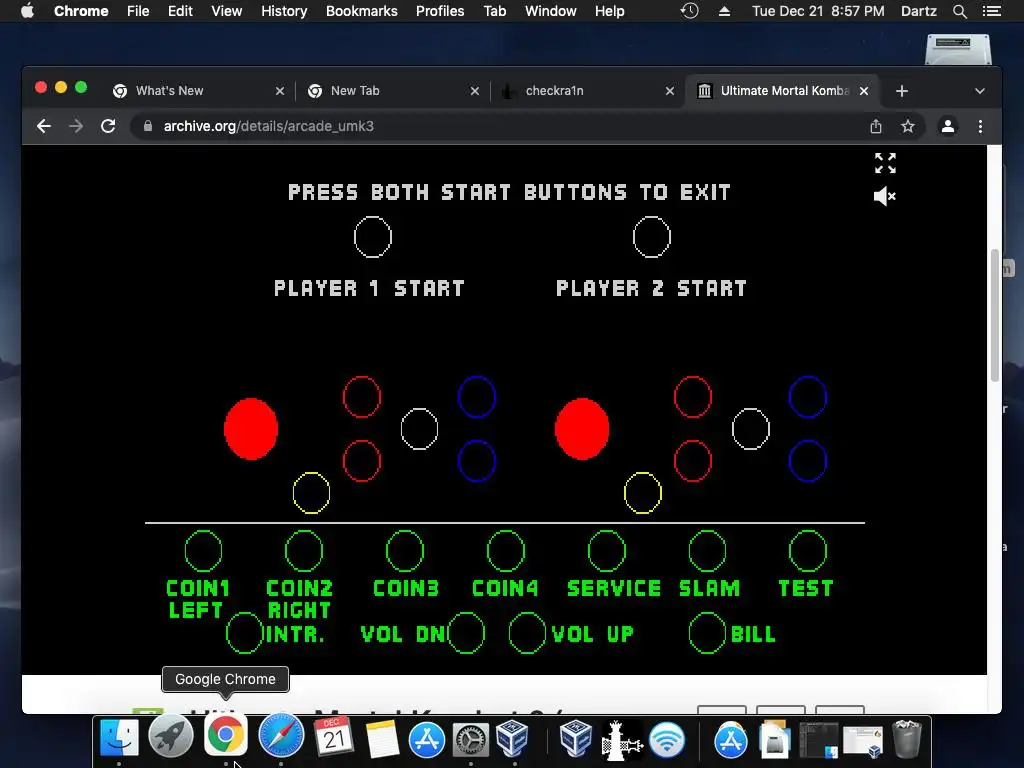Open the Help menu
The height and width of the screenshot is (768, 1024).
(x=609, y=11)
